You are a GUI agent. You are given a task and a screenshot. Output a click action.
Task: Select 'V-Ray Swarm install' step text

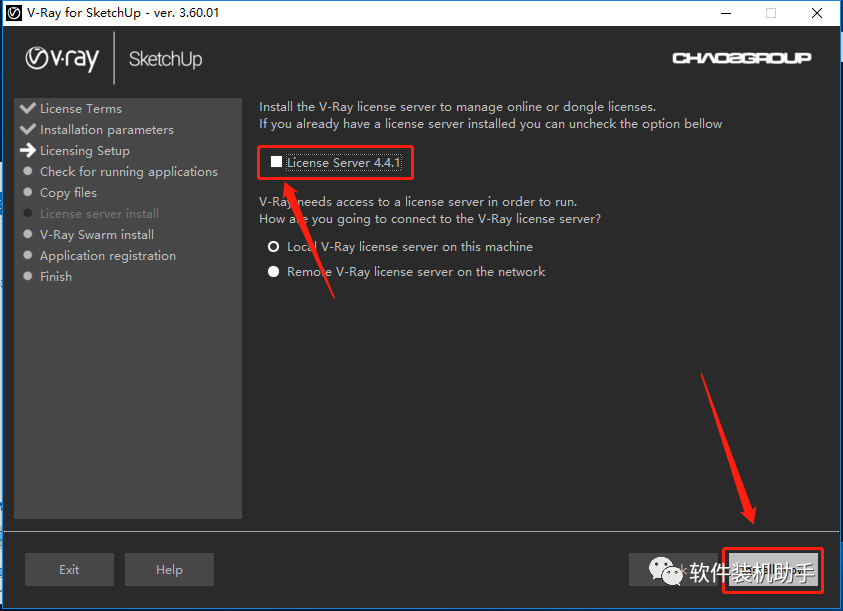point(97,235)
